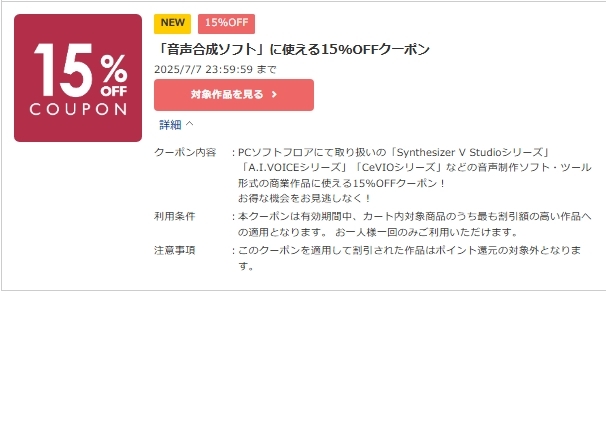Click the Synthesizer V Studioシリーズ text

(x=470, y=152)
